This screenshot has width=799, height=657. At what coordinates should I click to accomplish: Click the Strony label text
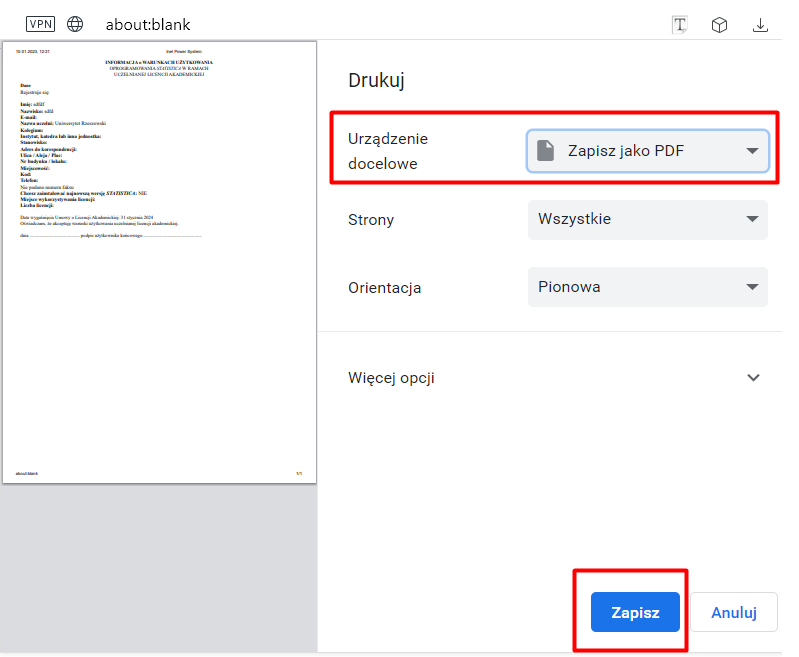pyautogui.click(x=371, y=220)
